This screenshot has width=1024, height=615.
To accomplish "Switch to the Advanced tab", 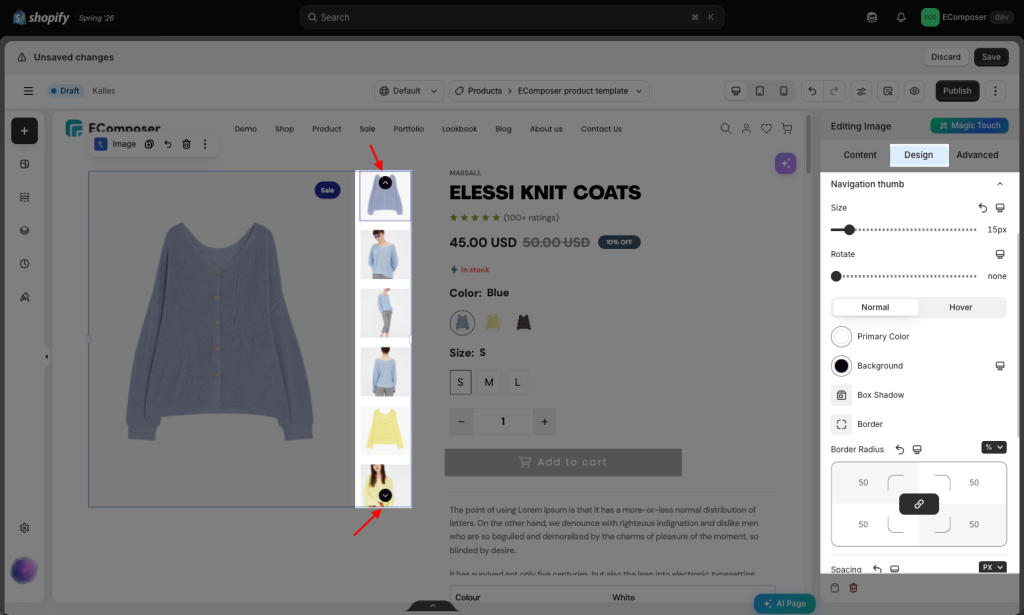I will point(977,155).
